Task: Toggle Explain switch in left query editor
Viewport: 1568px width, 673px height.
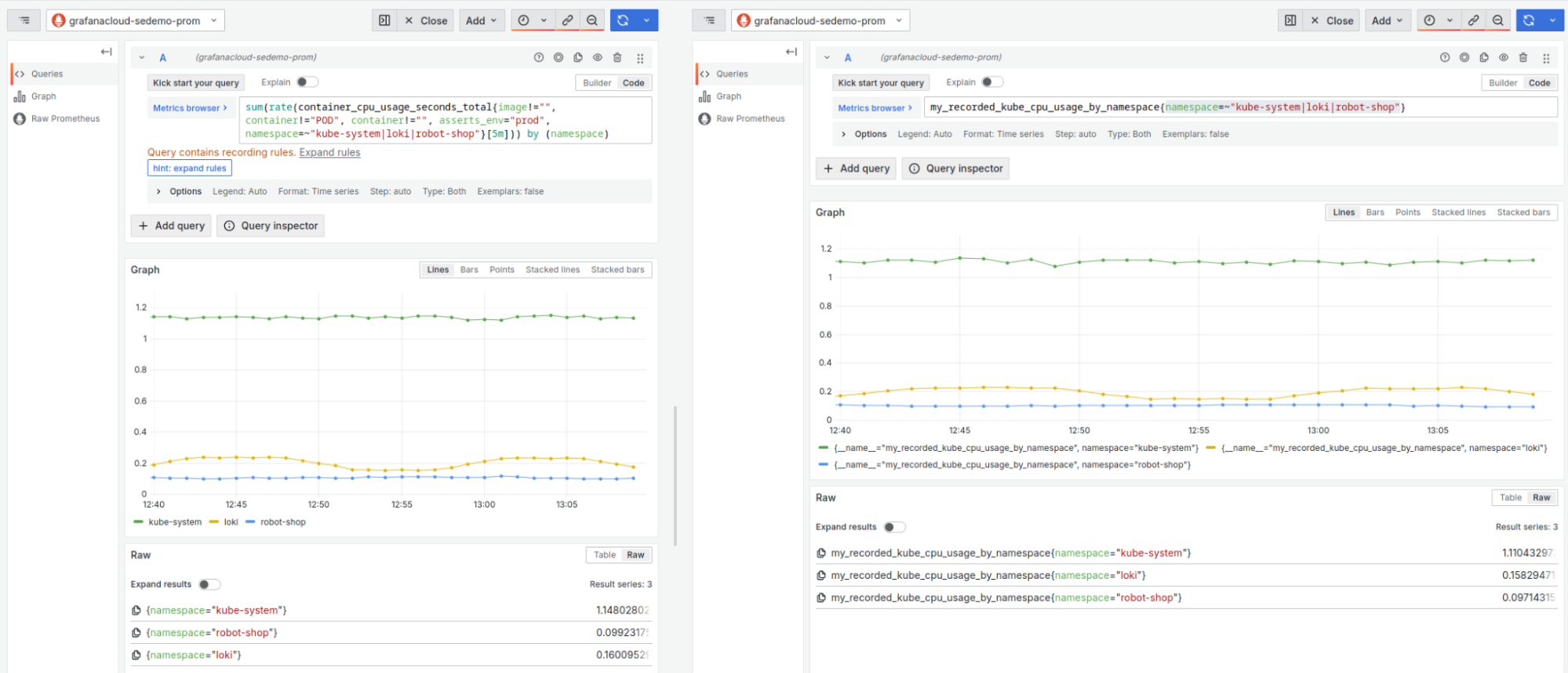Action: coord(307,82)
